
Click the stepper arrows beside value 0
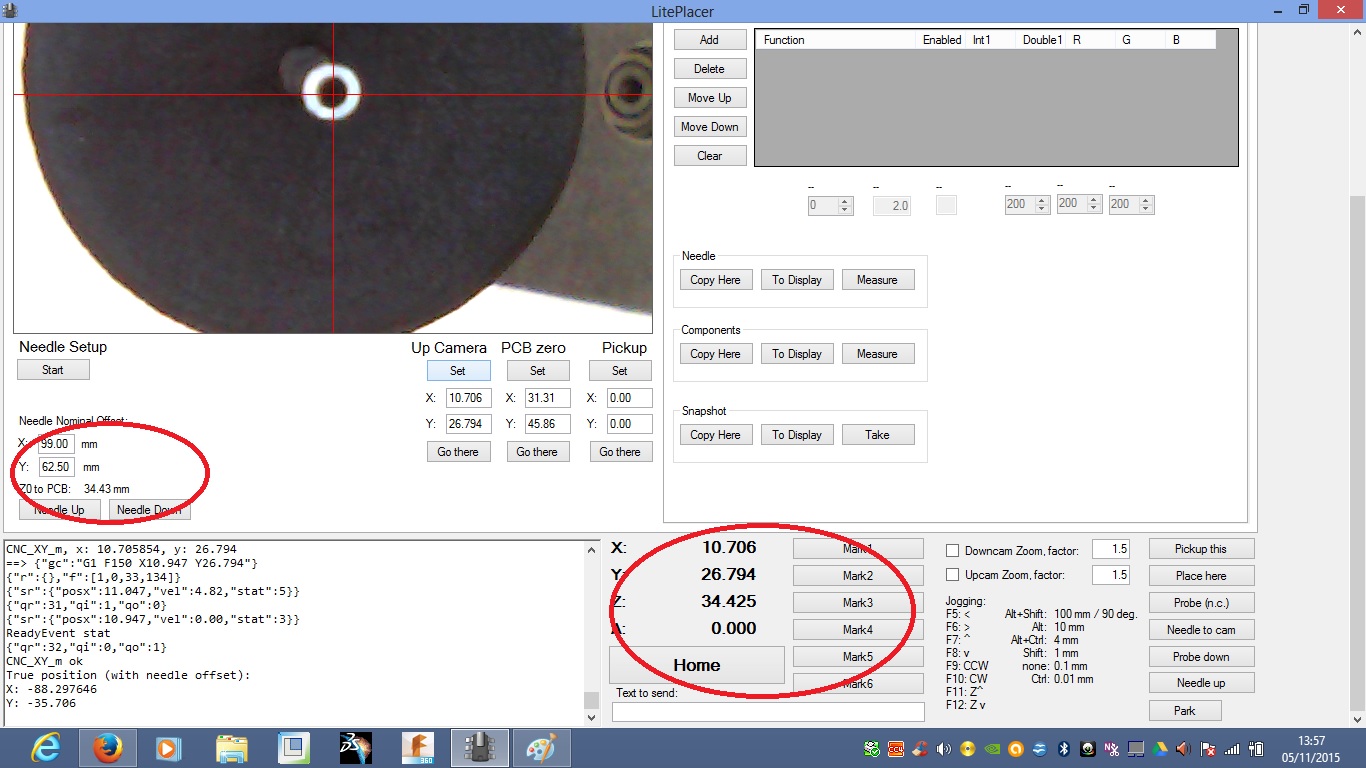[x=845, y=205]
